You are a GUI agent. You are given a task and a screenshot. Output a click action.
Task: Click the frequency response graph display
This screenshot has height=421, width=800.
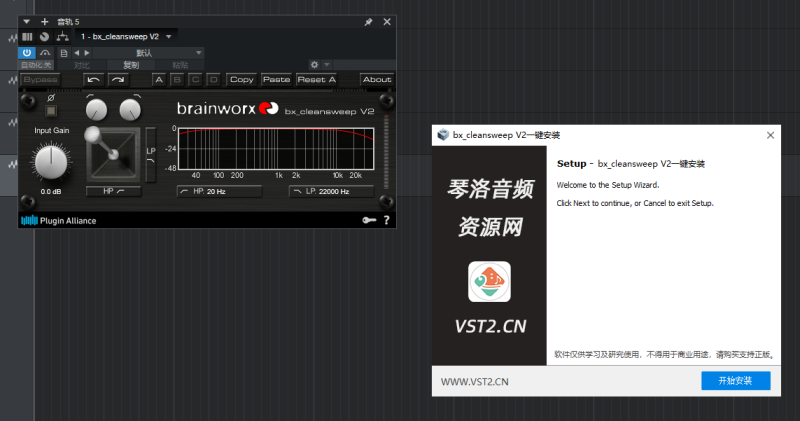[276, 148]
